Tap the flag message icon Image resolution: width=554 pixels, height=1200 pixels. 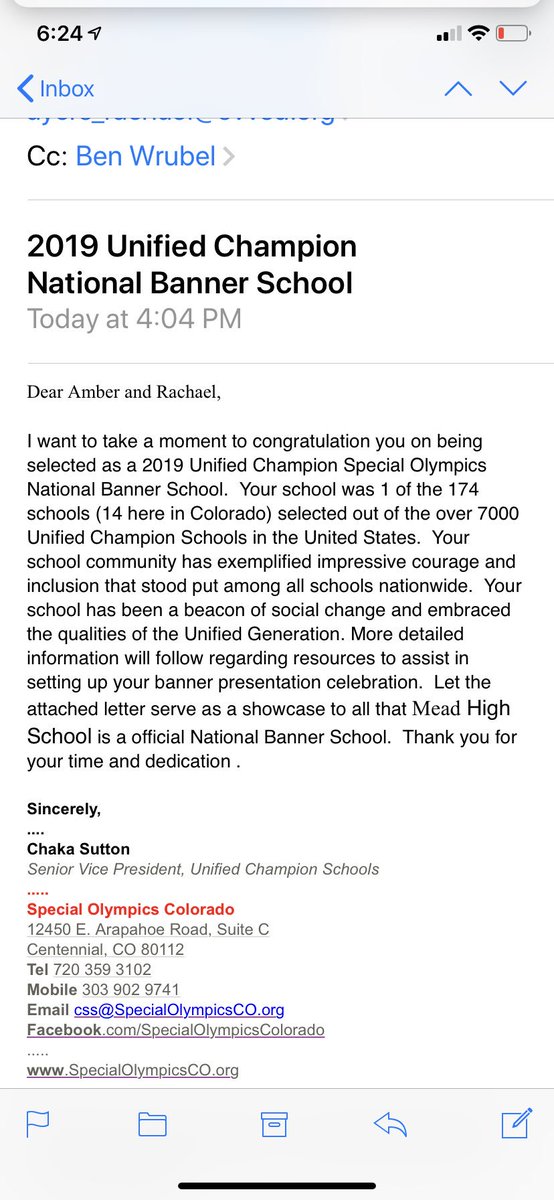pos(38,1124)
